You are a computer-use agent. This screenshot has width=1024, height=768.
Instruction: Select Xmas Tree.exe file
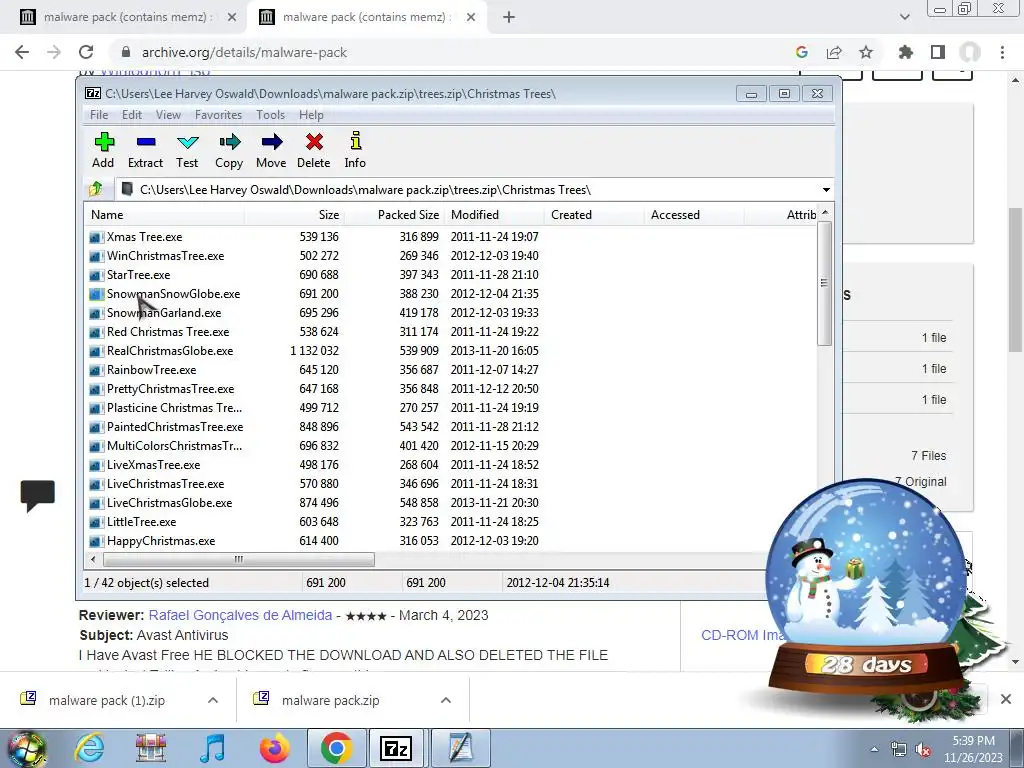tap(144, 237)
